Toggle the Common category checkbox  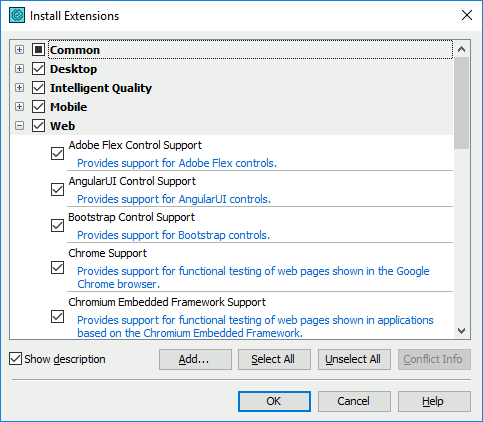tap(38, 50)
